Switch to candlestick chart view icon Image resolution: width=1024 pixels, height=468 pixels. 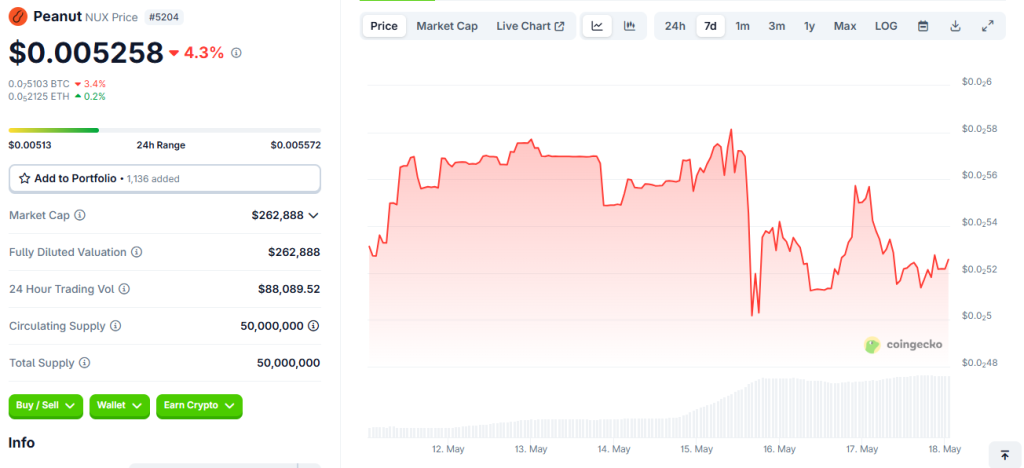click(x=630, y=26)
